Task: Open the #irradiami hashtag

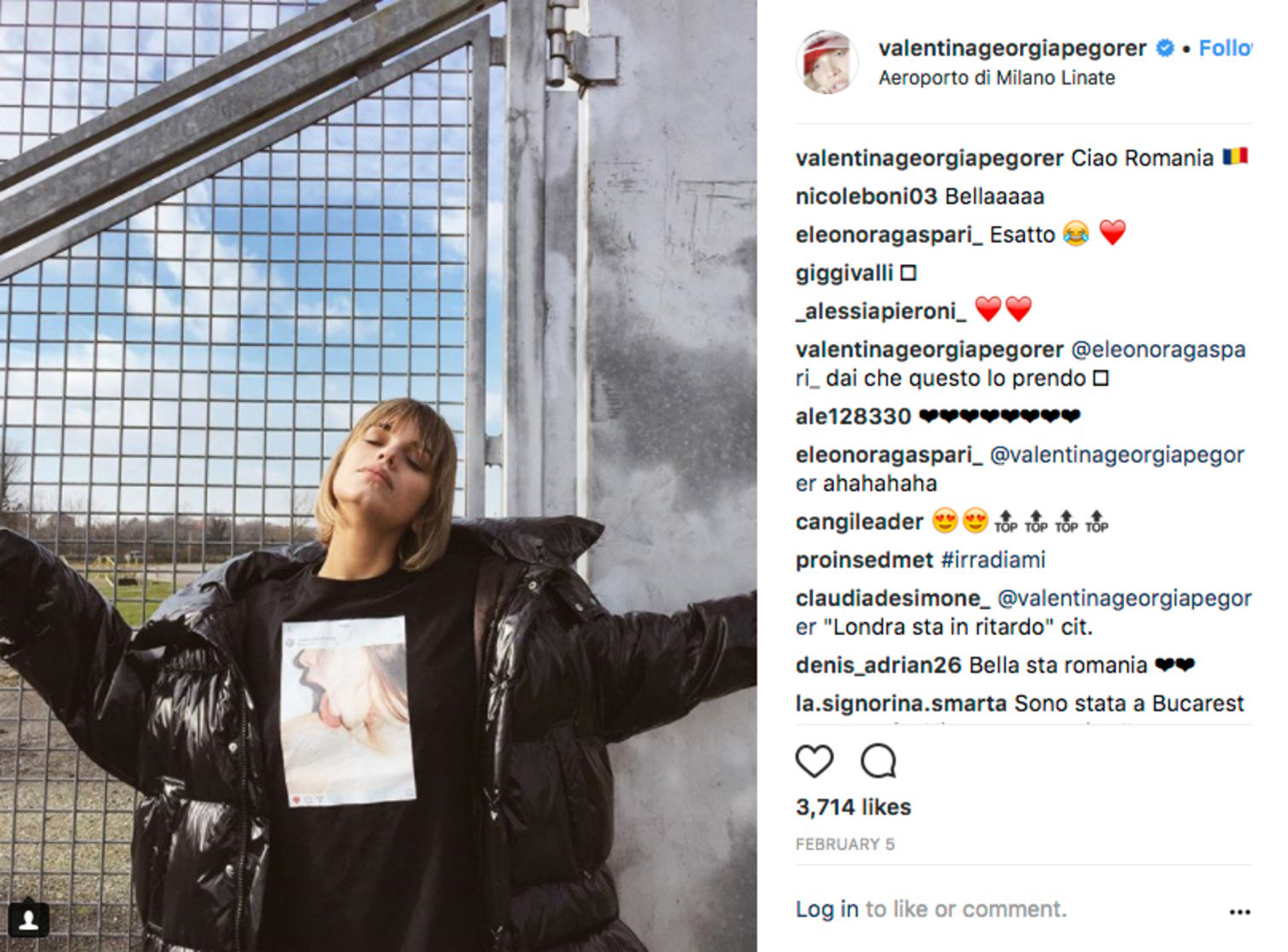Action: point(992,560)
